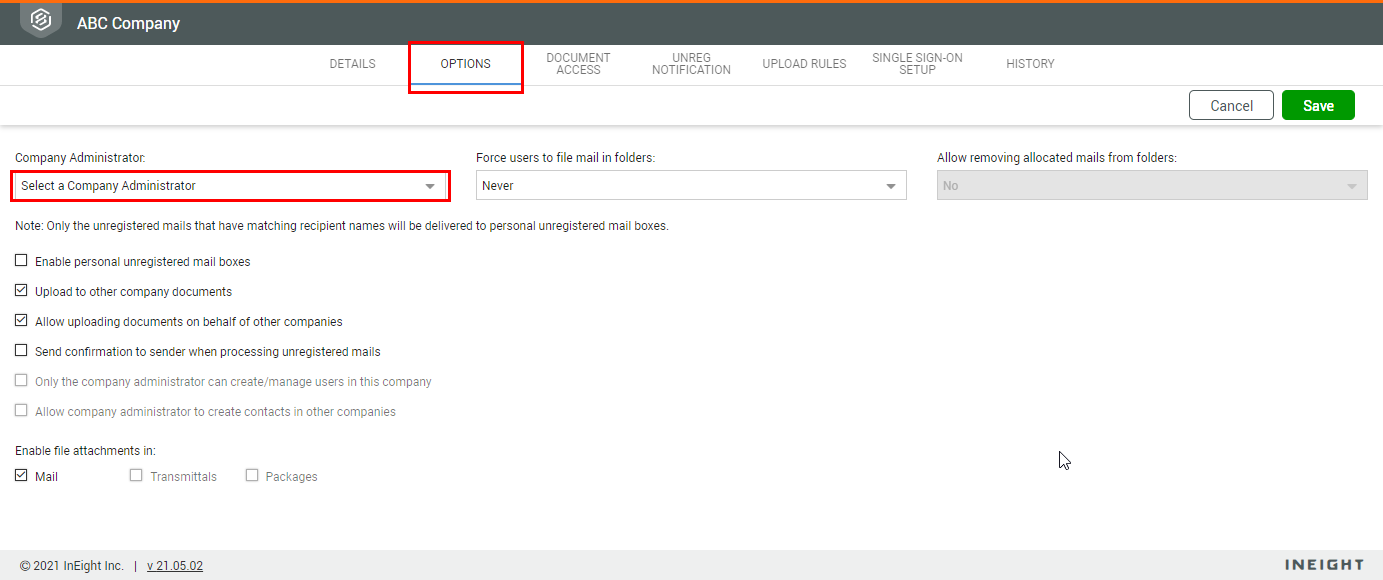1383x580 pixels.
Task: Open the Company Administrator dropdown
Action: pos(230,186)
